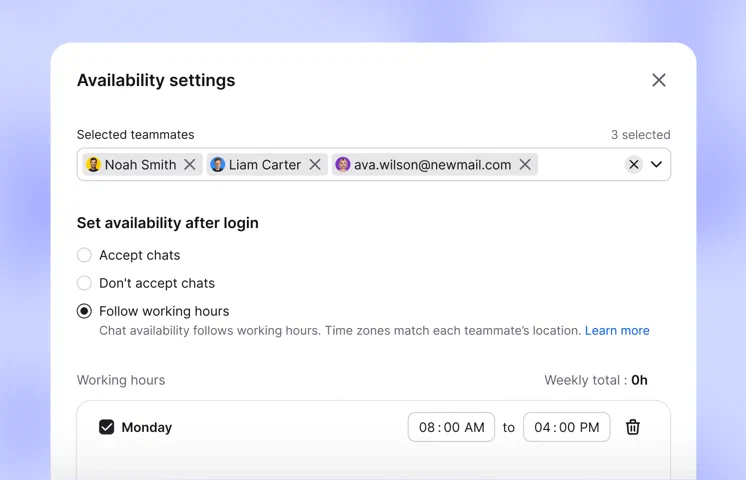
Task: Clear all selected teammates
Action: (634, 165)
